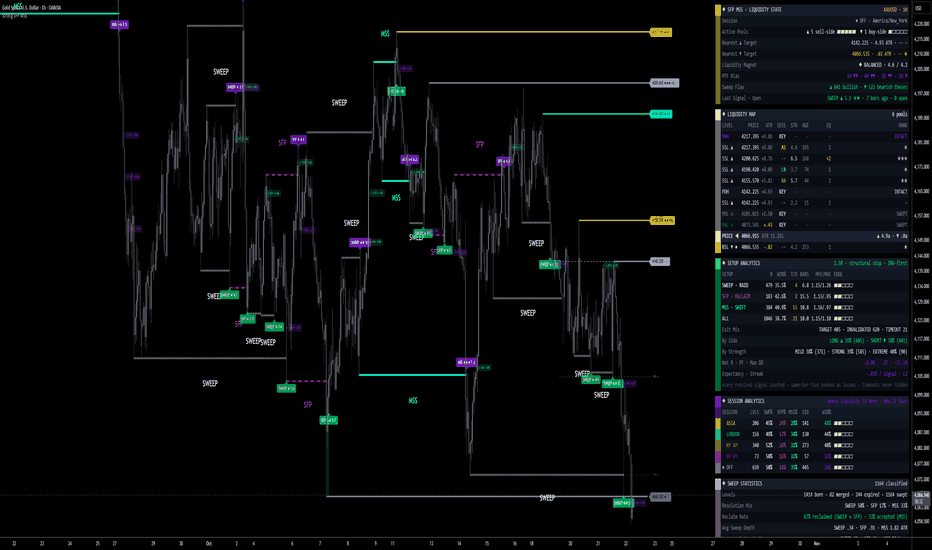The width and height of the screenshot is (932, 550).
Task: Select the NY PM session row
Action: point(814,457)
